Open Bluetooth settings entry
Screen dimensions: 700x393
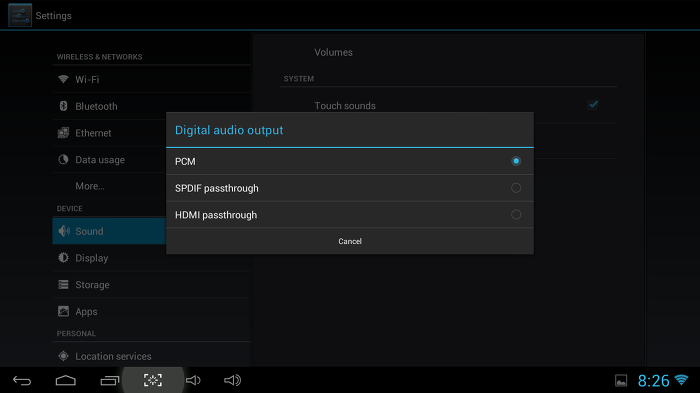point(151,106)
